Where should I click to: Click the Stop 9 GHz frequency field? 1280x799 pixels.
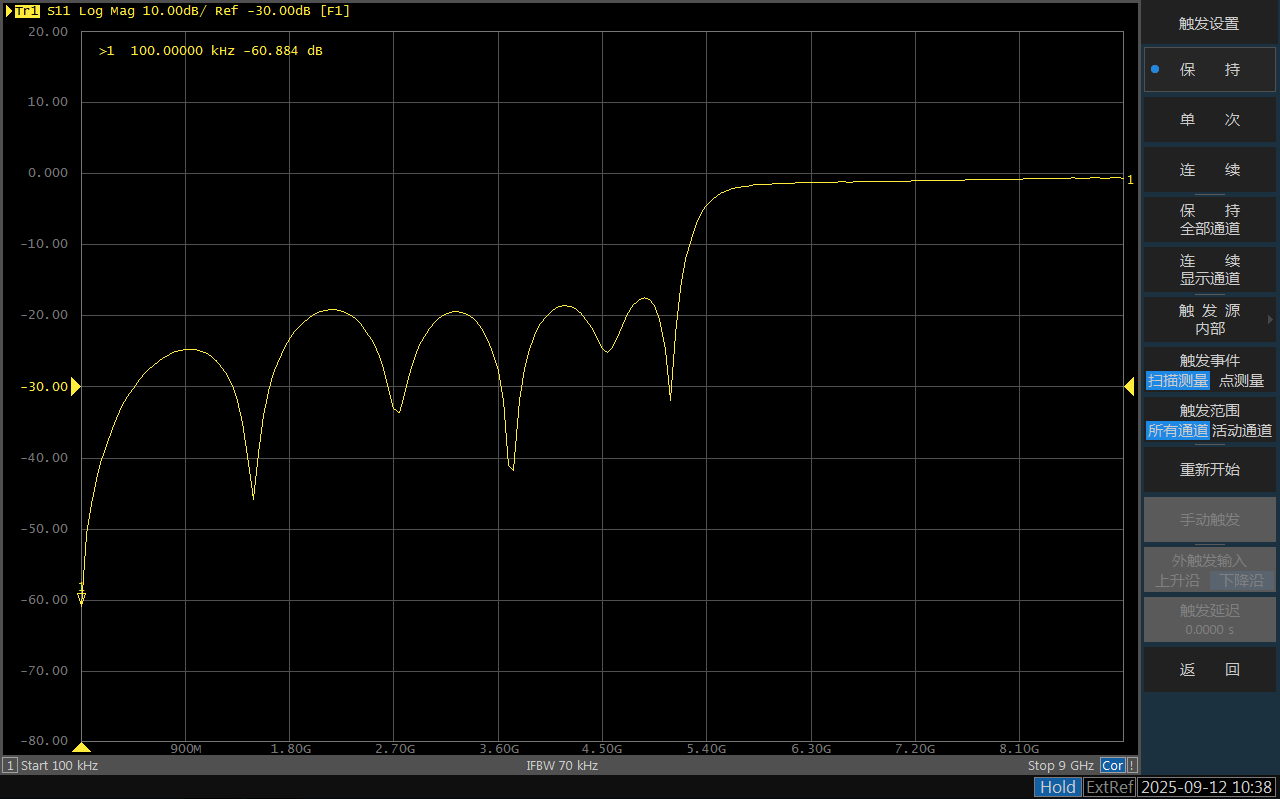(1061, 766)
